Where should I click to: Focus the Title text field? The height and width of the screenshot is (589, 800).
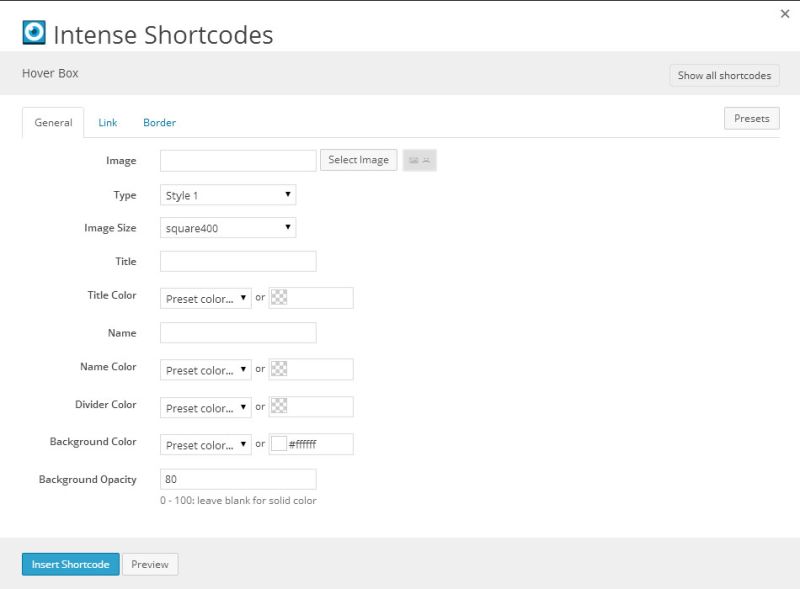coord(238,261)
